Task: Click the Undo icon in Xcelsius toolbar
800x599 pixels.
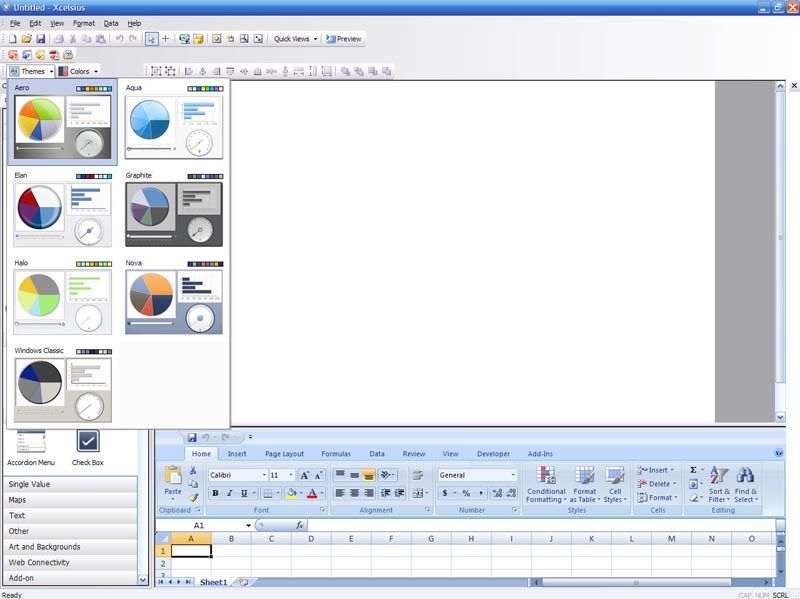Action: coord(119,39)
